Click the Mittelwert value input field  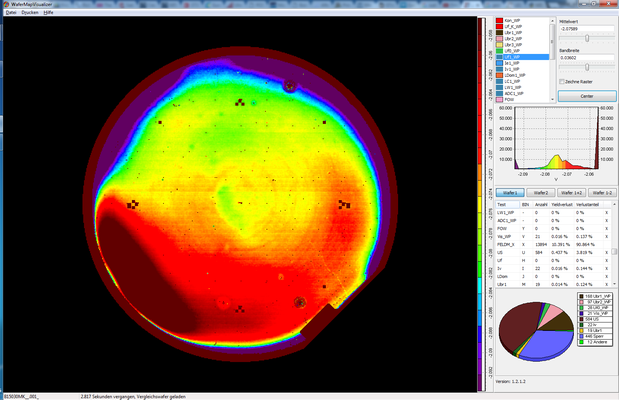[586, 30]
